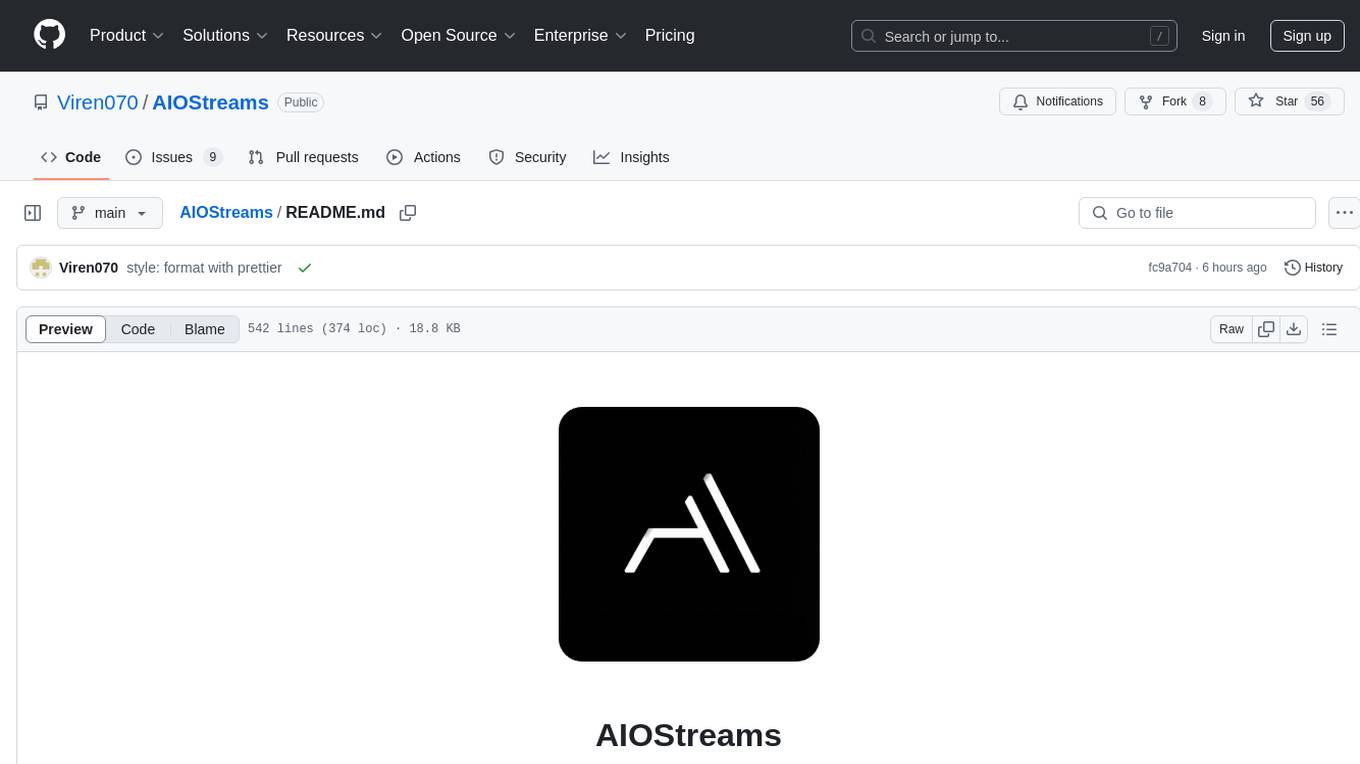Open the Security tab
The width and height of the screenshot is (1360, 764).
pyautogui.click(x=527, y=157)
